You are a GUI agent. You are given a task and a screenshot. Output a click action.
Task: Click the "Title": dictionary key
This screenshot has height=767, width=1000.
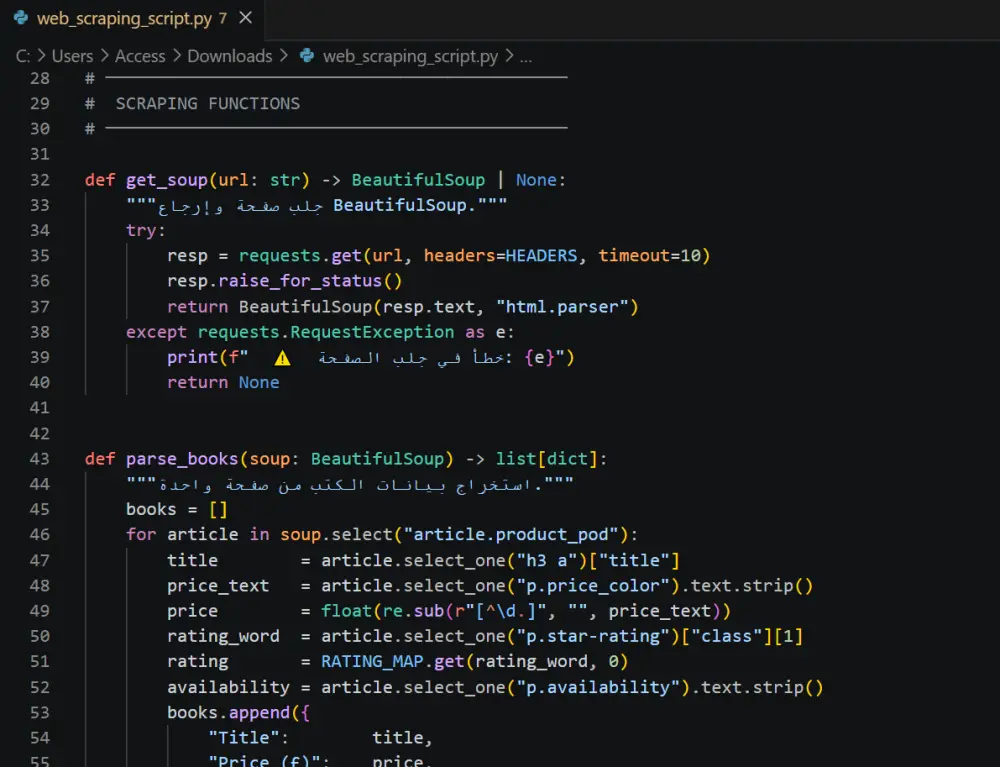pyautogui.click(x=249, y=738)
